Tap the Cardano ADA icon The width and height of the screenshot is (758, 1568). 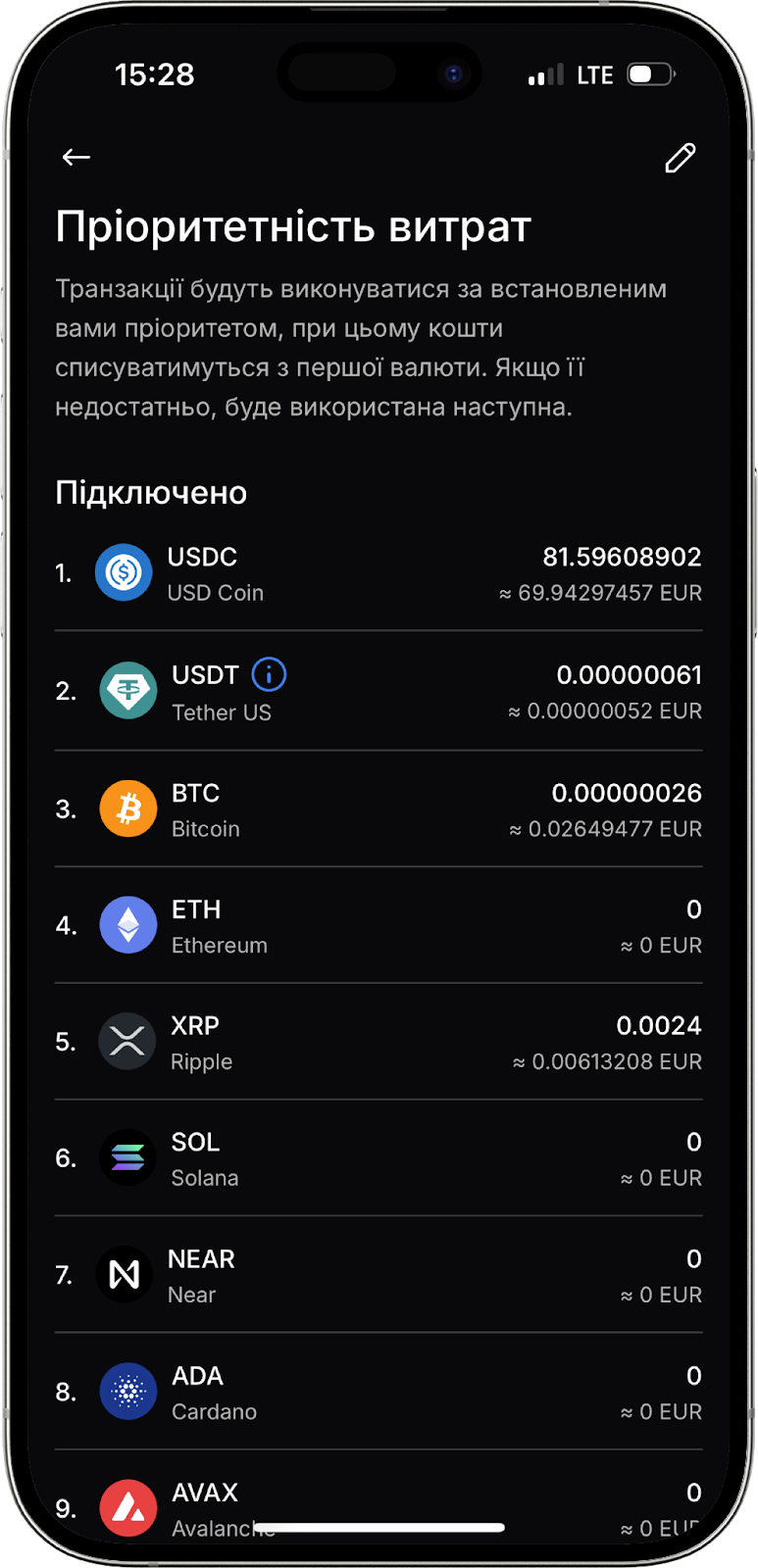pos(128,1392)
